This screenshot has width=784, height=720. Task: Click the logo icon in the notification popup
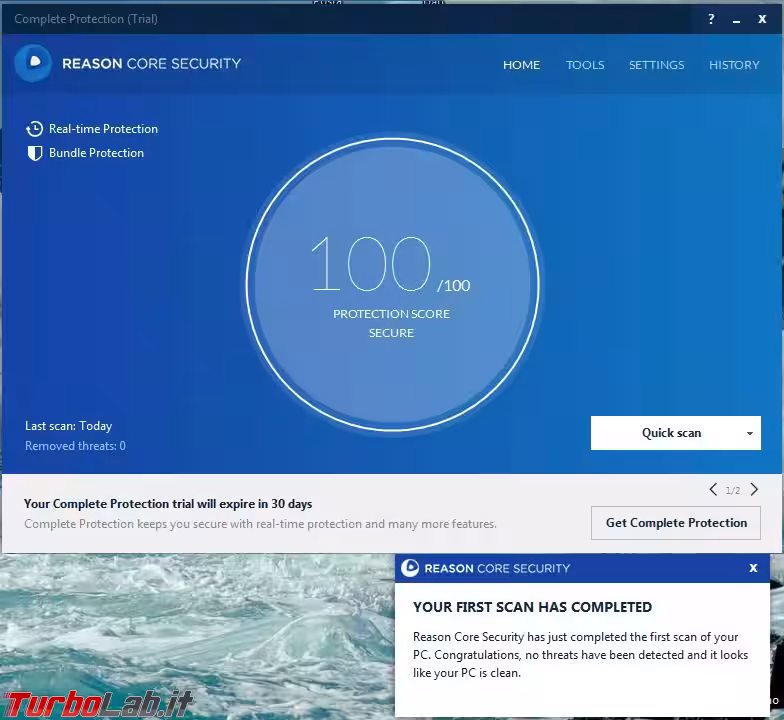(x=410, y=568)
